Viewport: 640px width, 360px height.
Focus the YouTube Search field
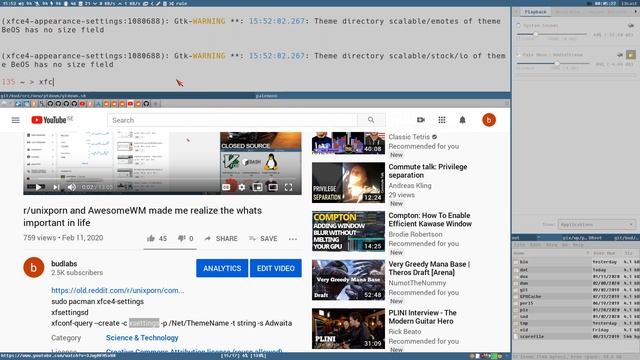232,120
